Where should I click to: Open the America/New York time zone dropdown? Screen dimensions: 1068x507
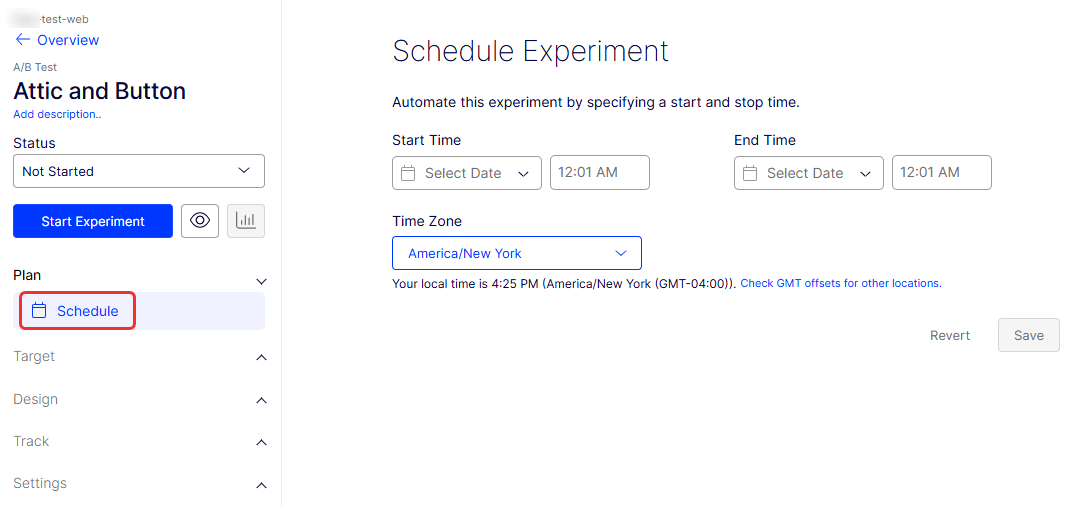point(516,253)
